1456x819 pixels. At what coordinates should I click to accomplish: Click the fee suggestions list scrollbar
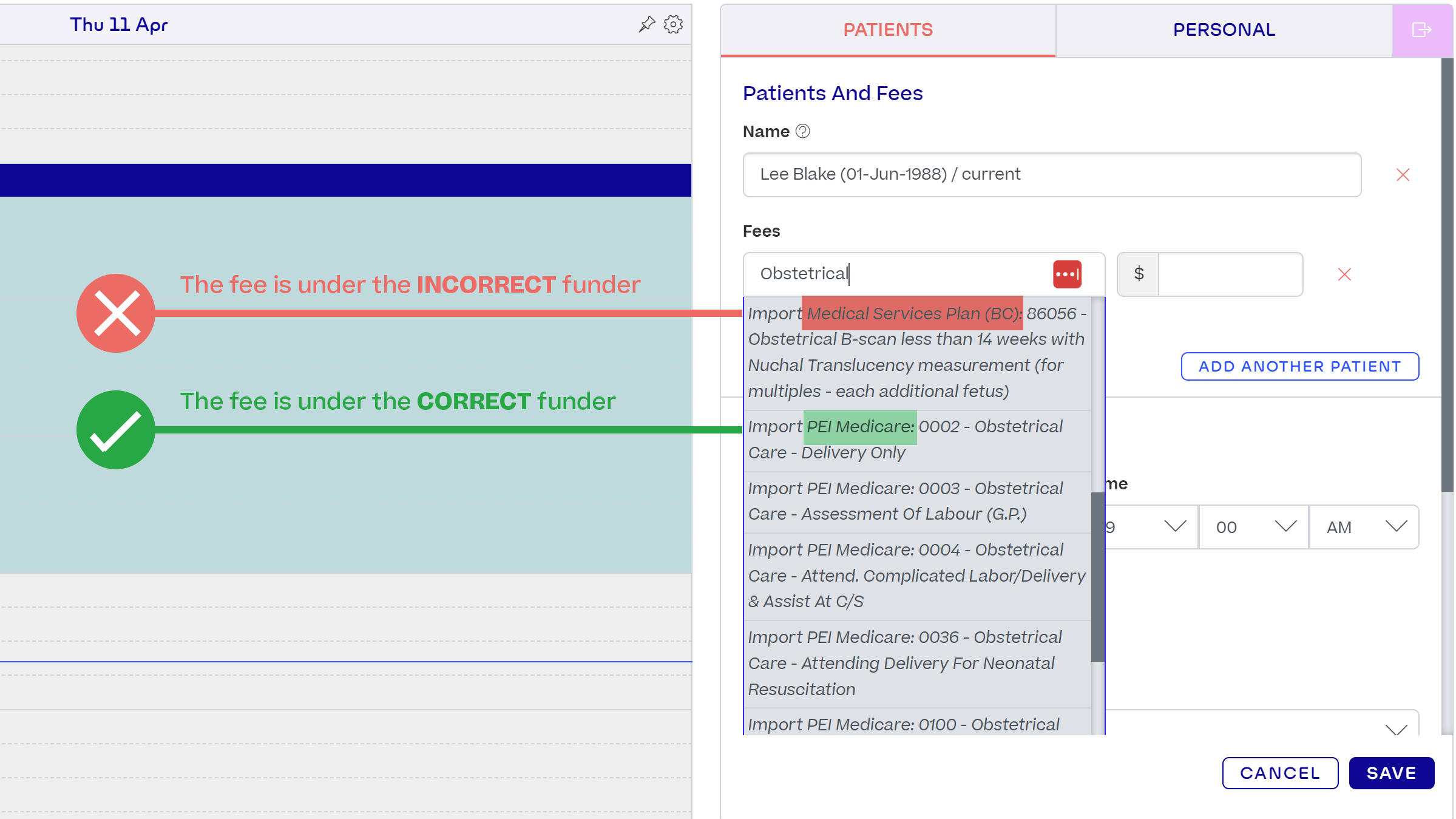(1097, 576)
